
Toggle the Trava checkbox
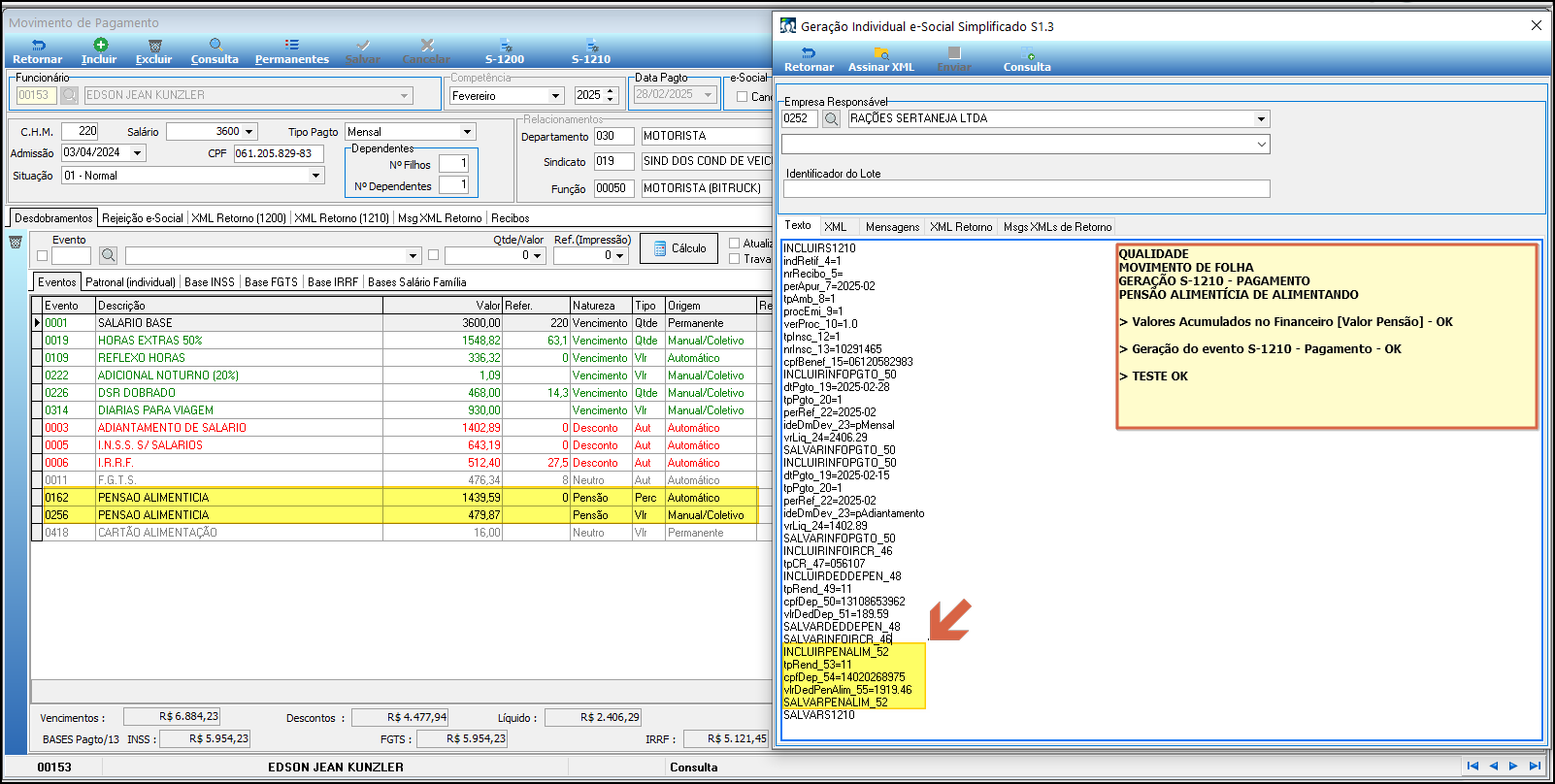(x=735, y=259)
